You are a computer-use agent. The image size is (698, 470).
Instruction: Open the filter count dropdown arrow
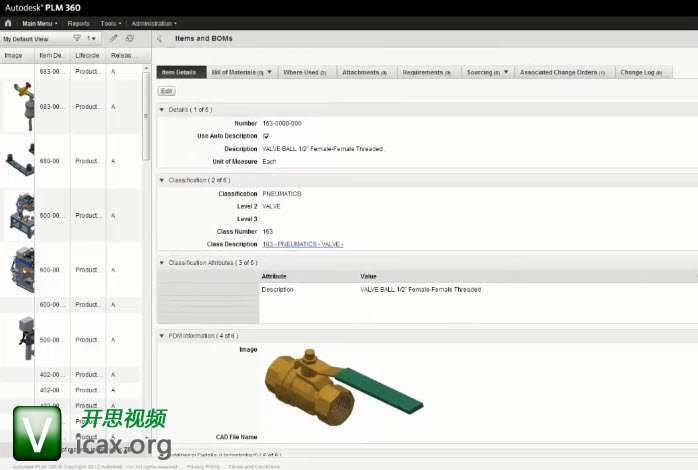tap(91, 39)
